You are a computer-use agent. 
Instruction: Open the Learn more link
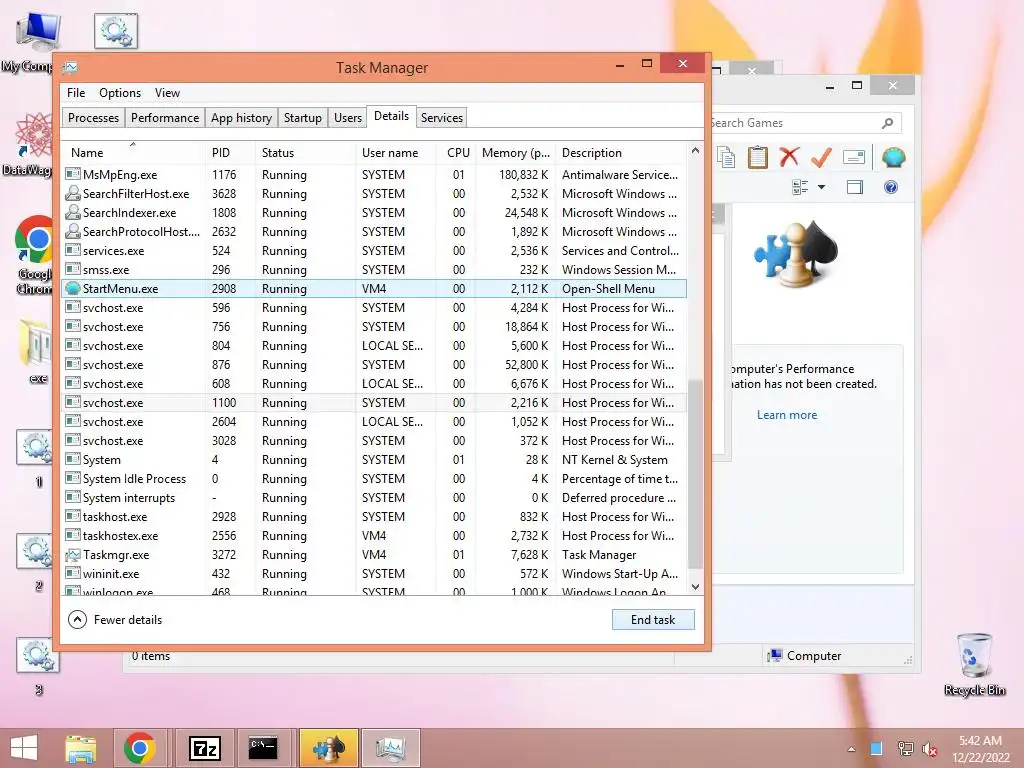click(787, 415)
